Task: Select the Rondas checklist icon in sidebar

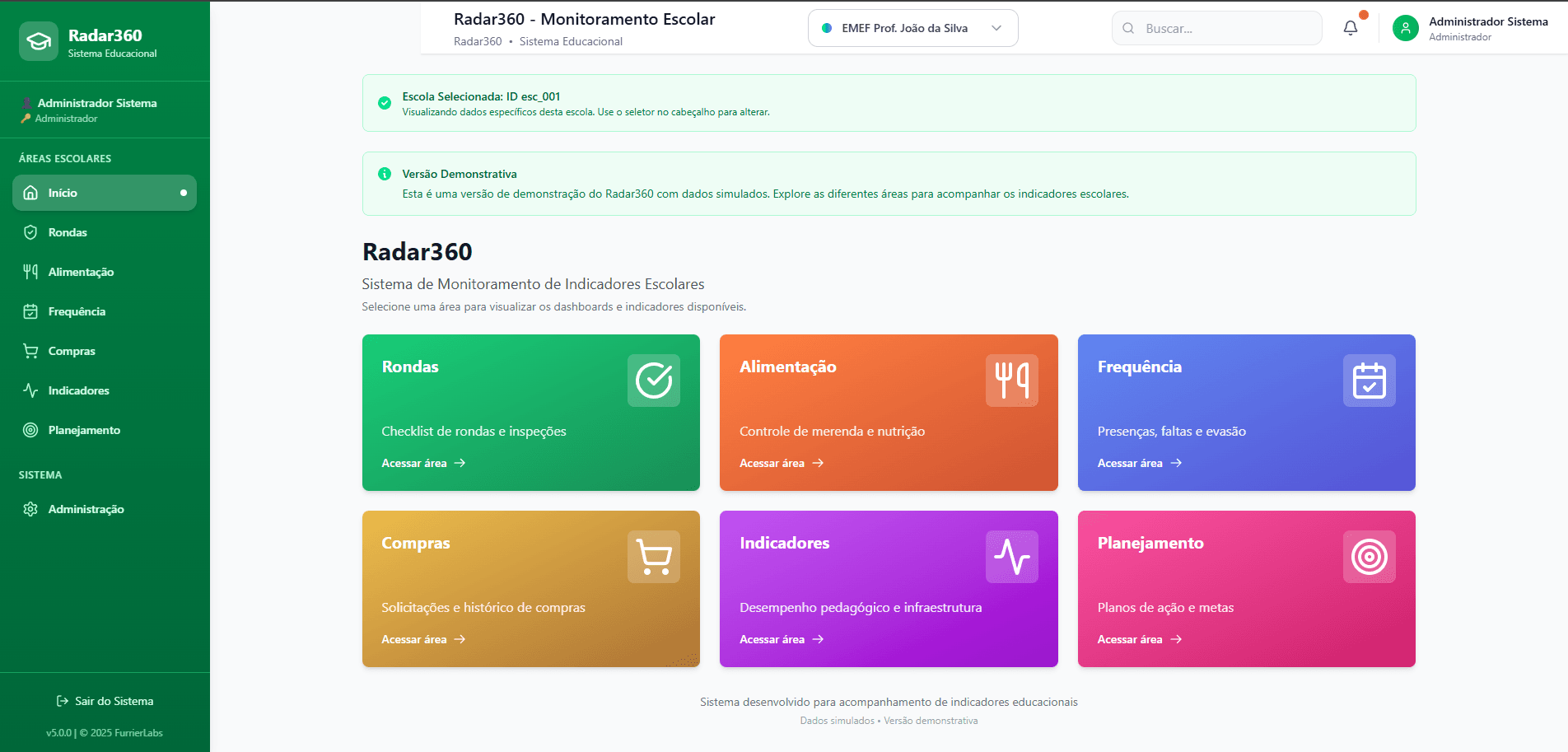Action: (30, 232)
